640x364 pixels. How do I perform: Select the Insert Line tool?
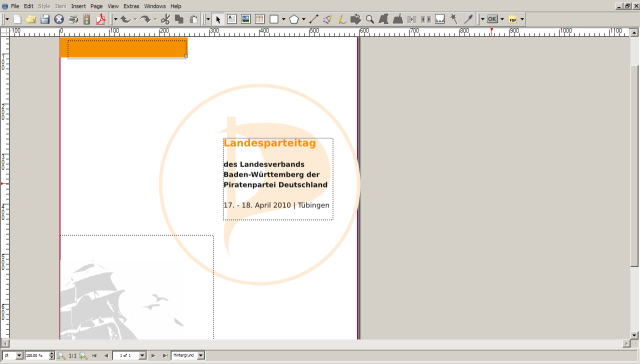314,19
